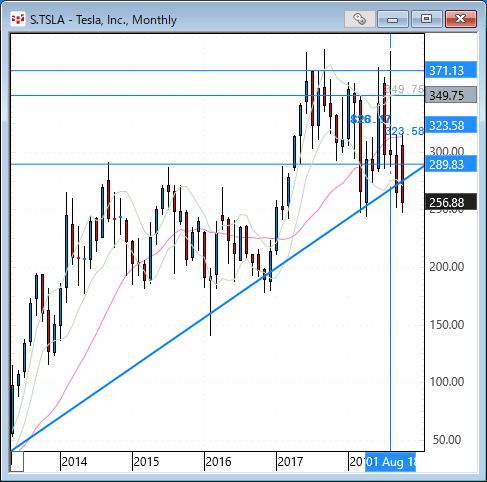Click the 2014 label on time axis
487x482 pixels.
pyautogui.click(x=74, y=462)
